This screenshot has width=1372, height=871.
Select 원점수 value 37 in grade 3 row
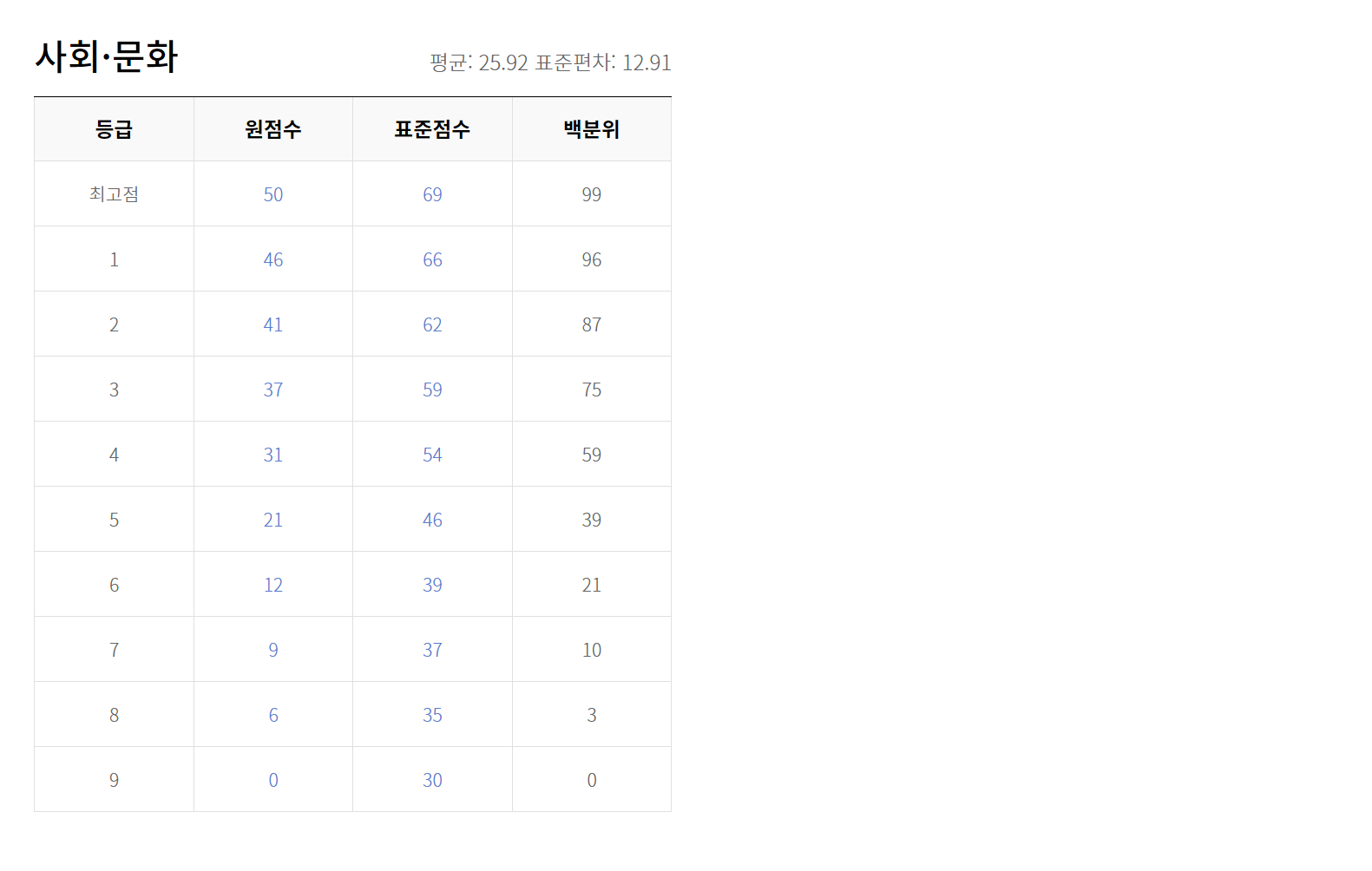pos(273,390)
